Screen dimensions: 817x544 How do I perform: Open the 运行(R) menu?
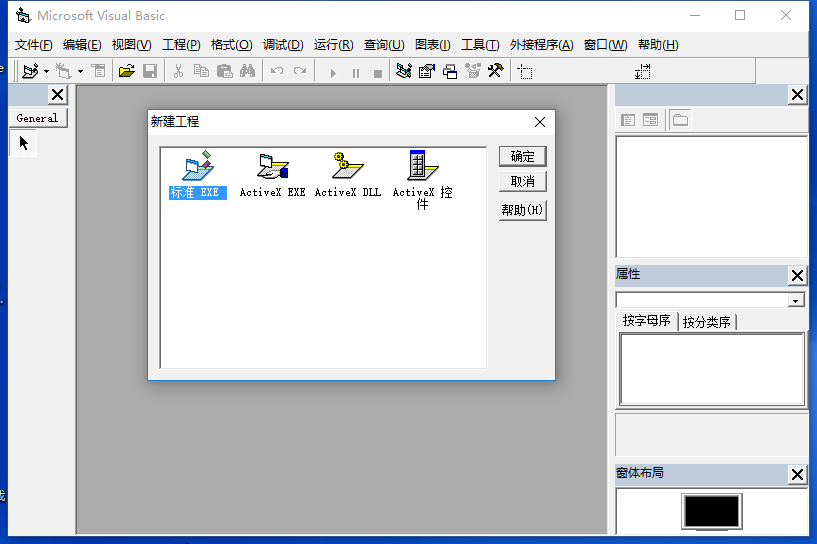[333, 45]
